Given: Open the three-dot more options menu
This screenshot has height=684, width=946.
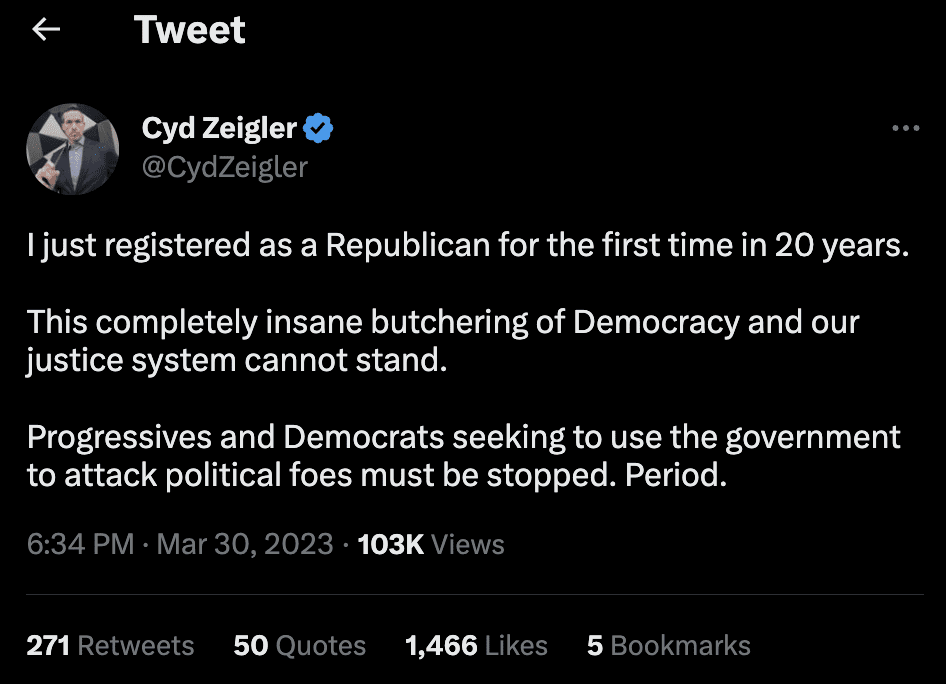Looking at the screenshot, I should [x=904, y=129].
